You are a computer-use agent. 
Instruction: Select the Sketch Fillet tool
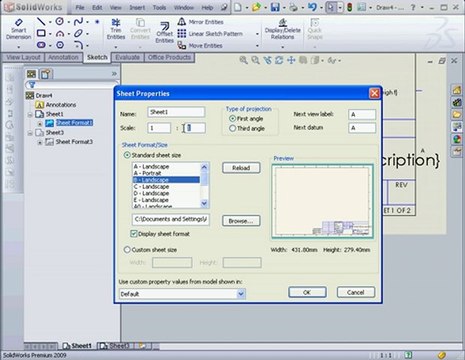coord(78,45)
